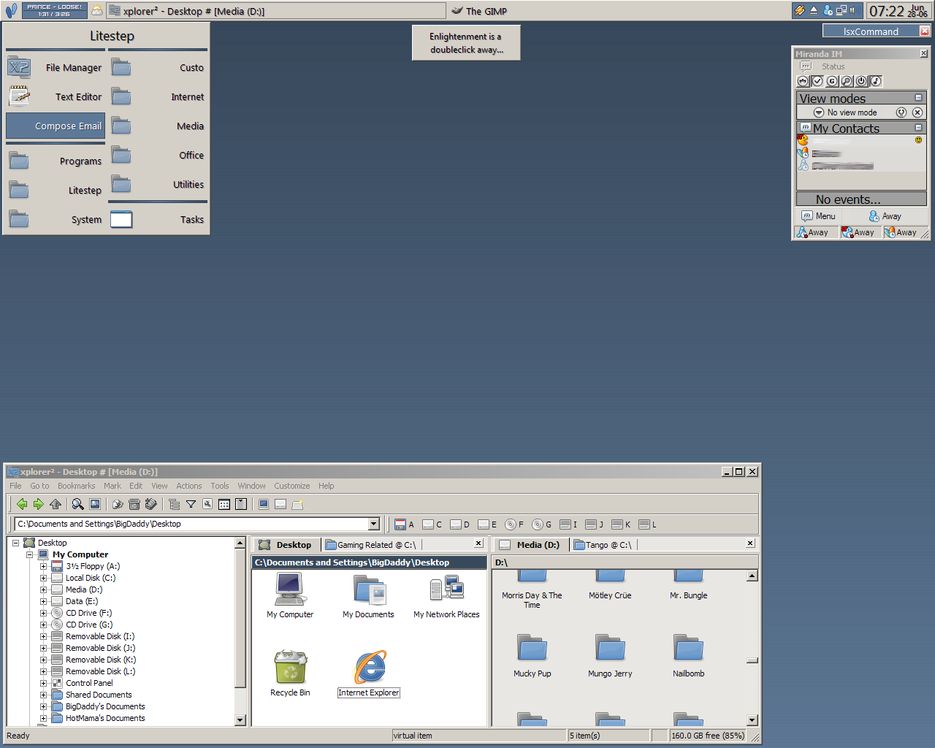Toggle the magnifier button in Miranda toolbar
This screenshot has height=748, width=935.
click(847, 81)
